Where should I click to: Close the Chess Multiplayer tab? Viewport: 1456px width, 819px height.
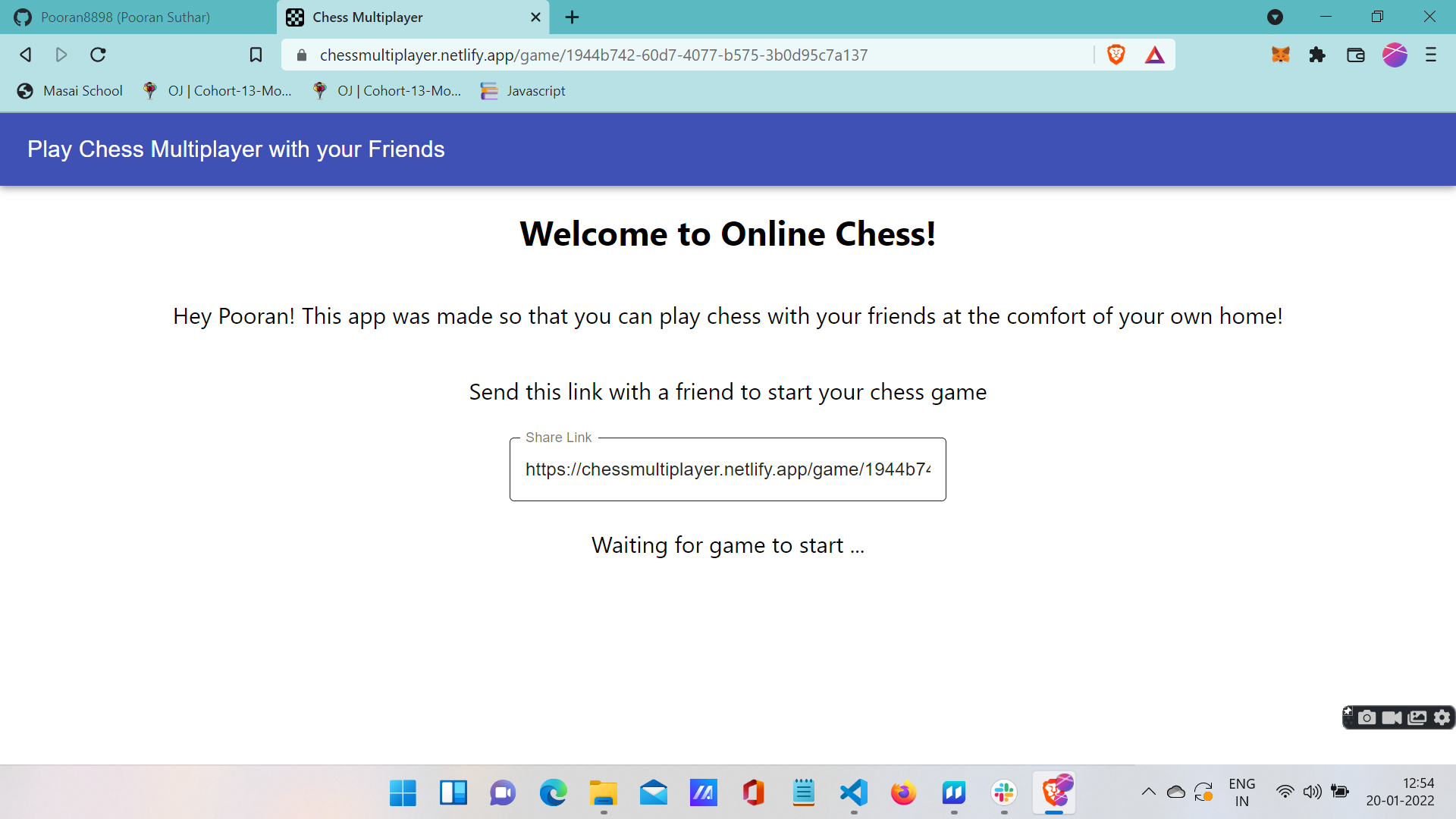(x=535, y=17)
